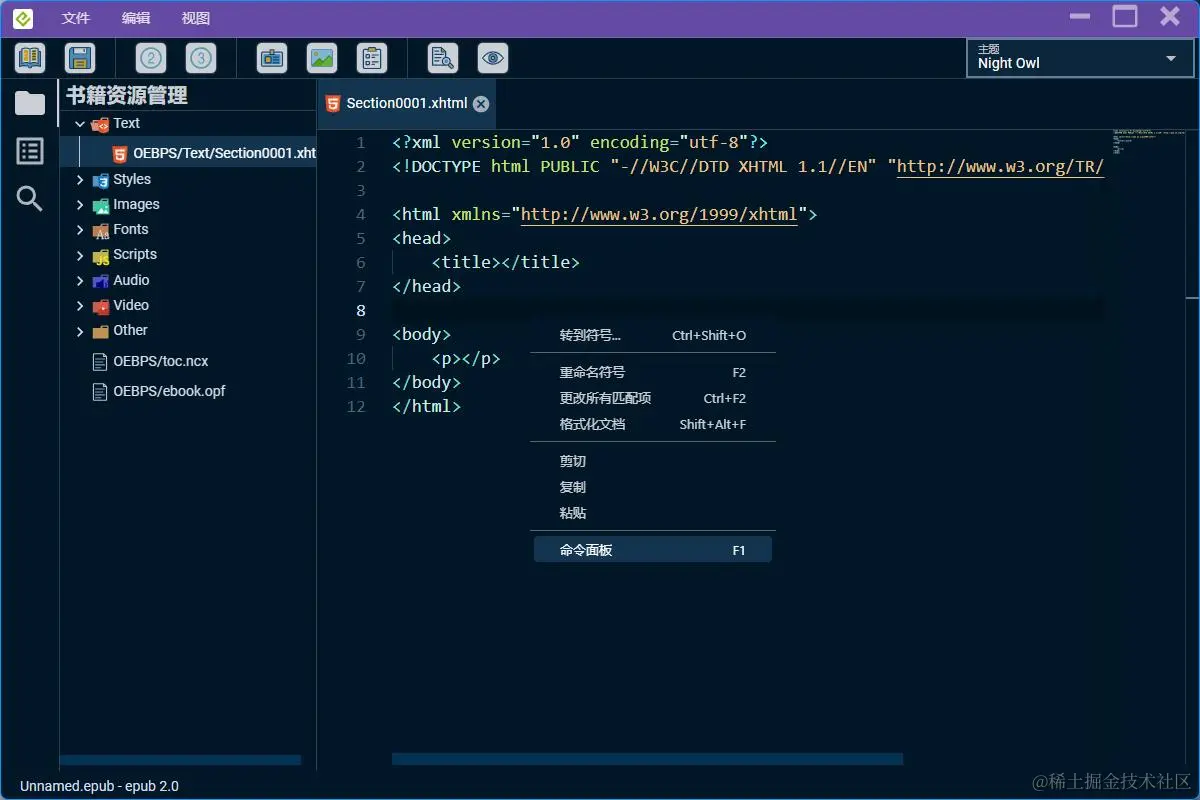The image size is (1200, 800).
Task: Expand the Other folder chevron
Action: [80, 331]
